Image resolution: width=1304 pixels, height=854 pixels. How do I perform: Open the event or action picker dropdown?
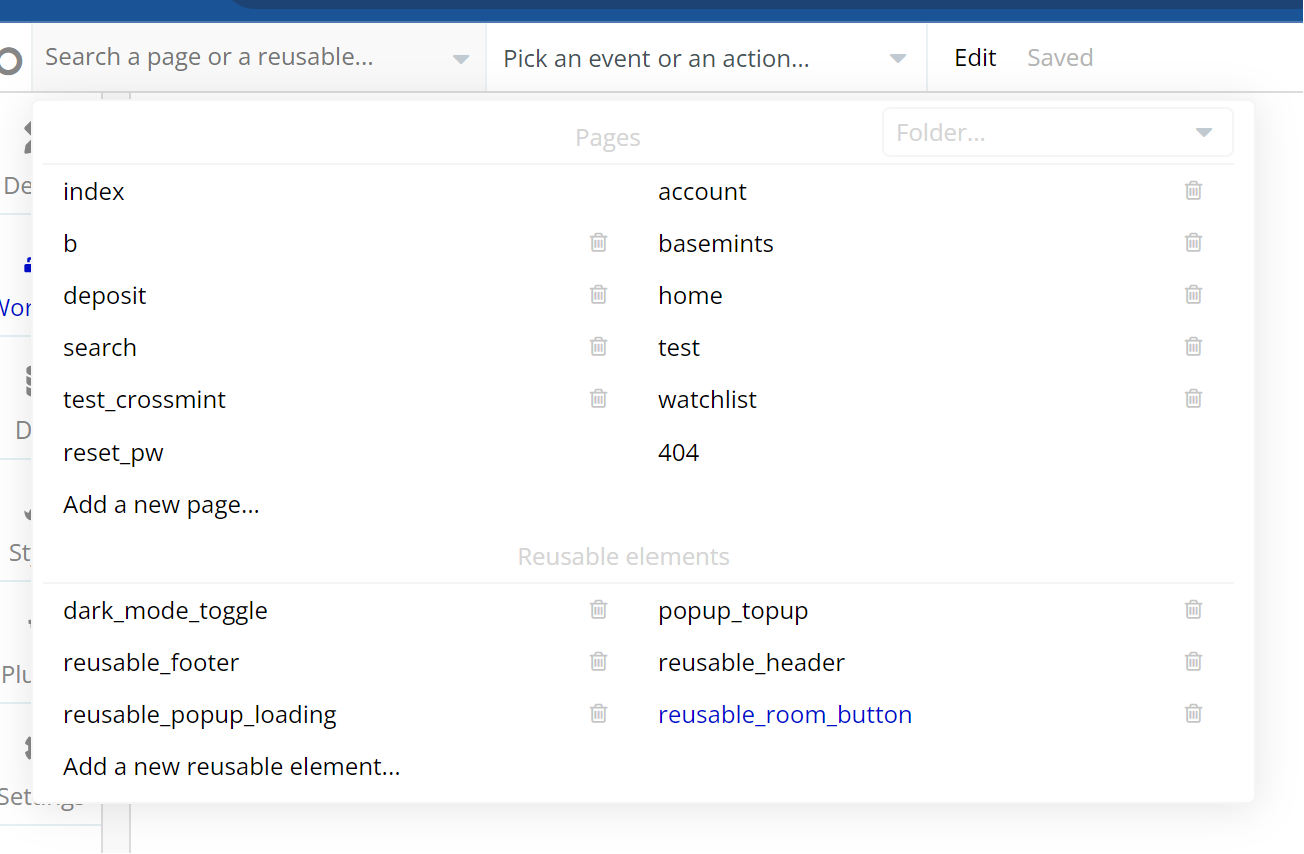tap(705, 59)
